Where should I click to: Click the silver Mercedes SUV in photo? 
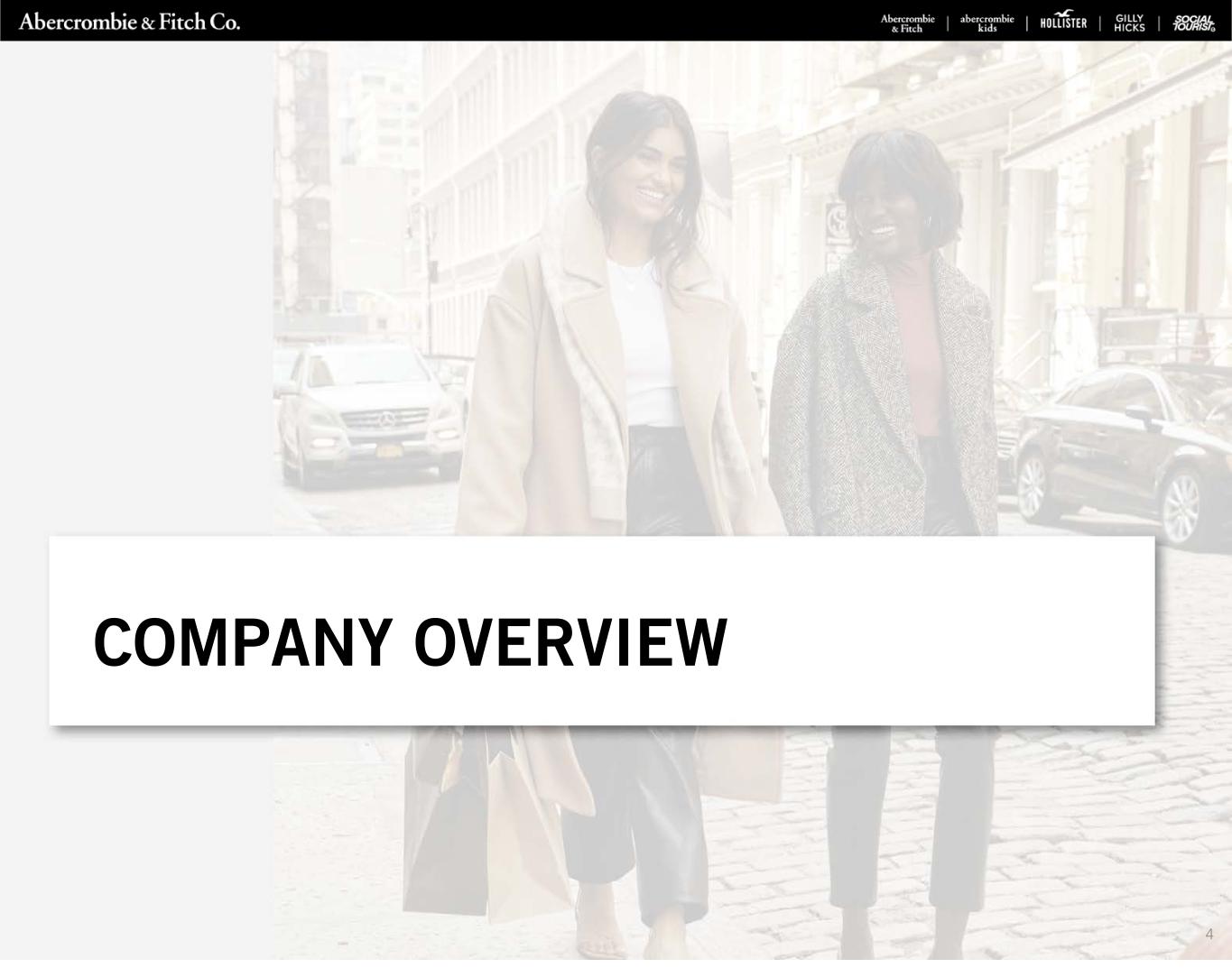pyautogui.click(x=366, y=410)
